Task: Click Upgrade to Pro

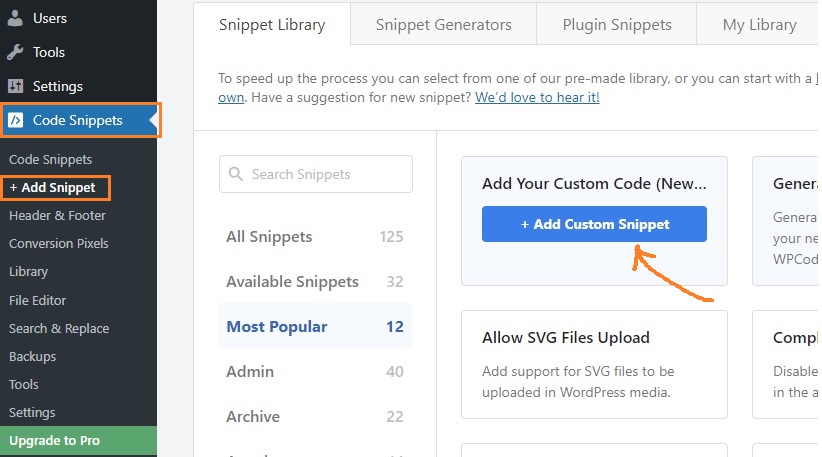Action: pyautogui.click(x=79, y=441)
